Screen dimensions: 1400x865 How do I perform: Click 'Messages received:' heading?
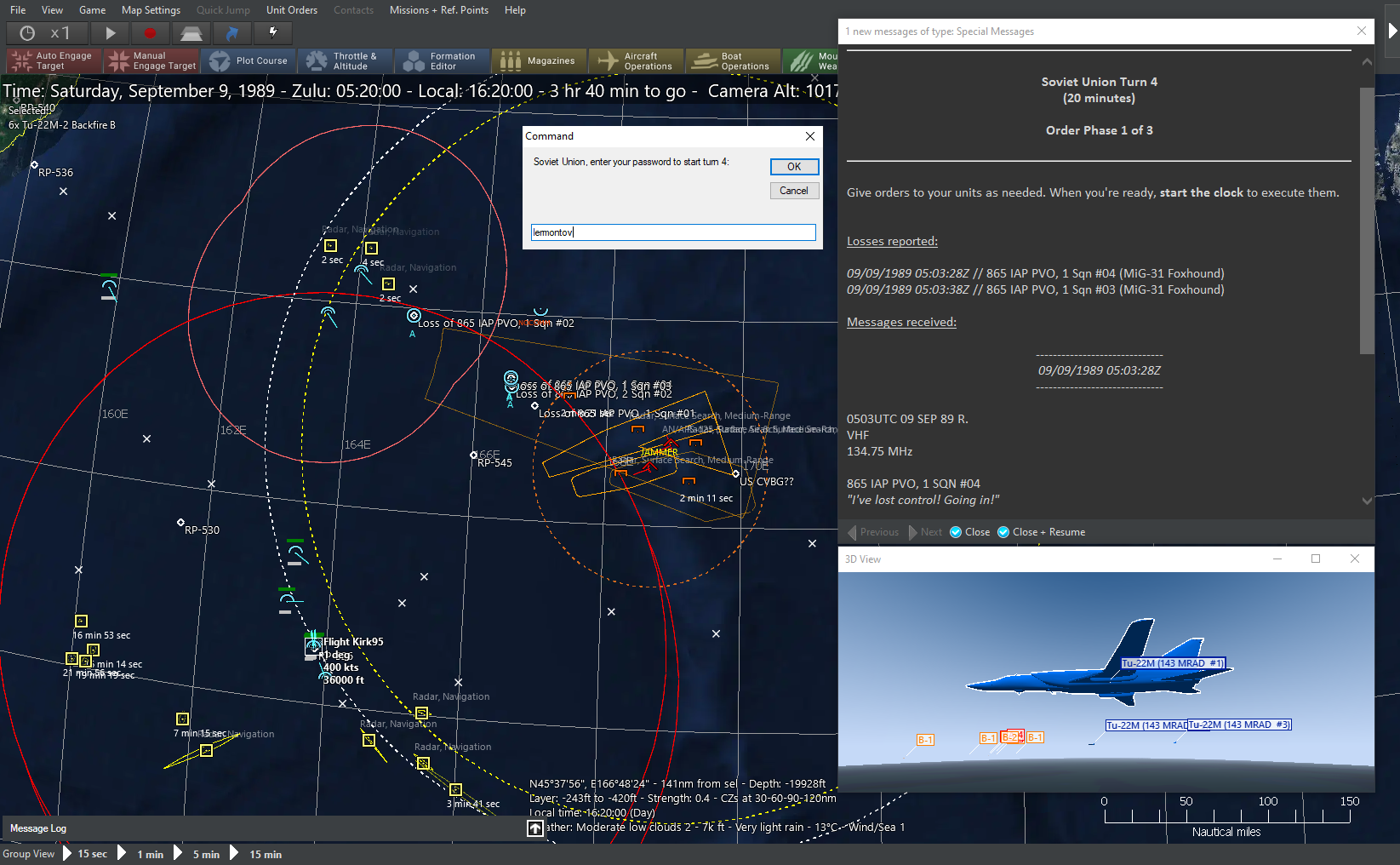tap(901, 322)
